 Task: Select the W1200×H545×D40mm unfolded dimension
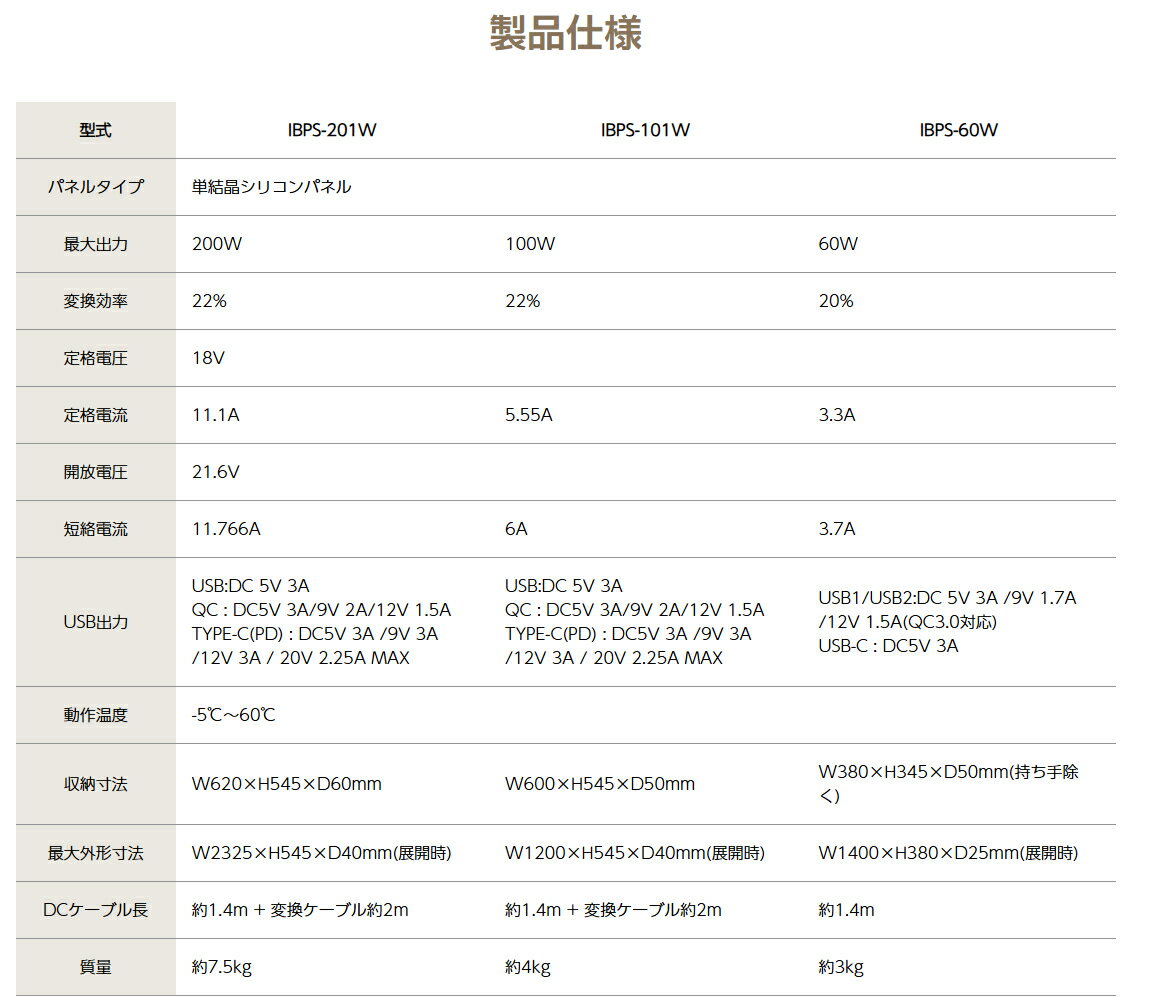(x=634, y=853)
